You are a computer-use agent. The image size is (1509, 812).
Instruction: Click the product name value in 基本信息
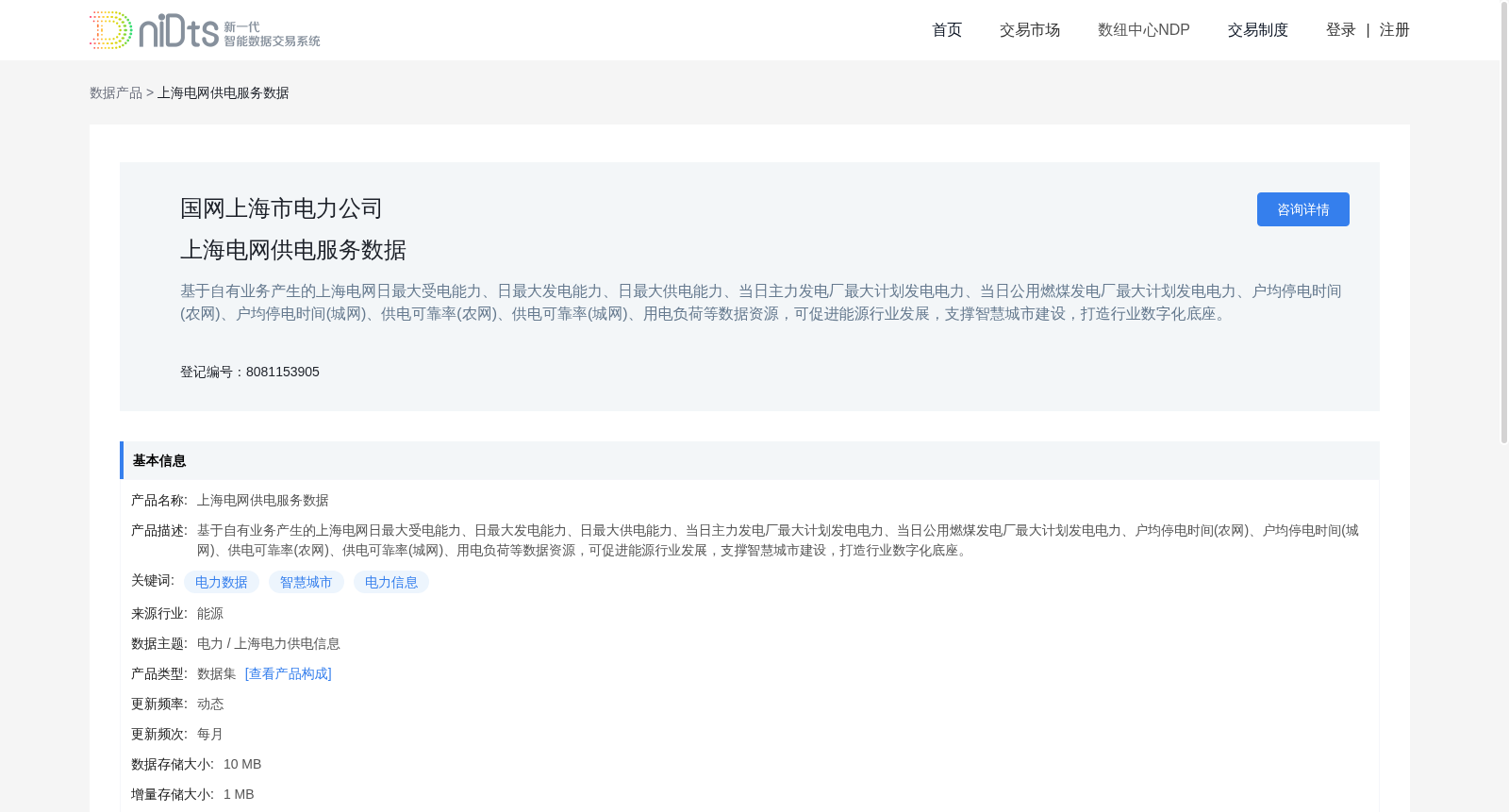tap(263, 500)
